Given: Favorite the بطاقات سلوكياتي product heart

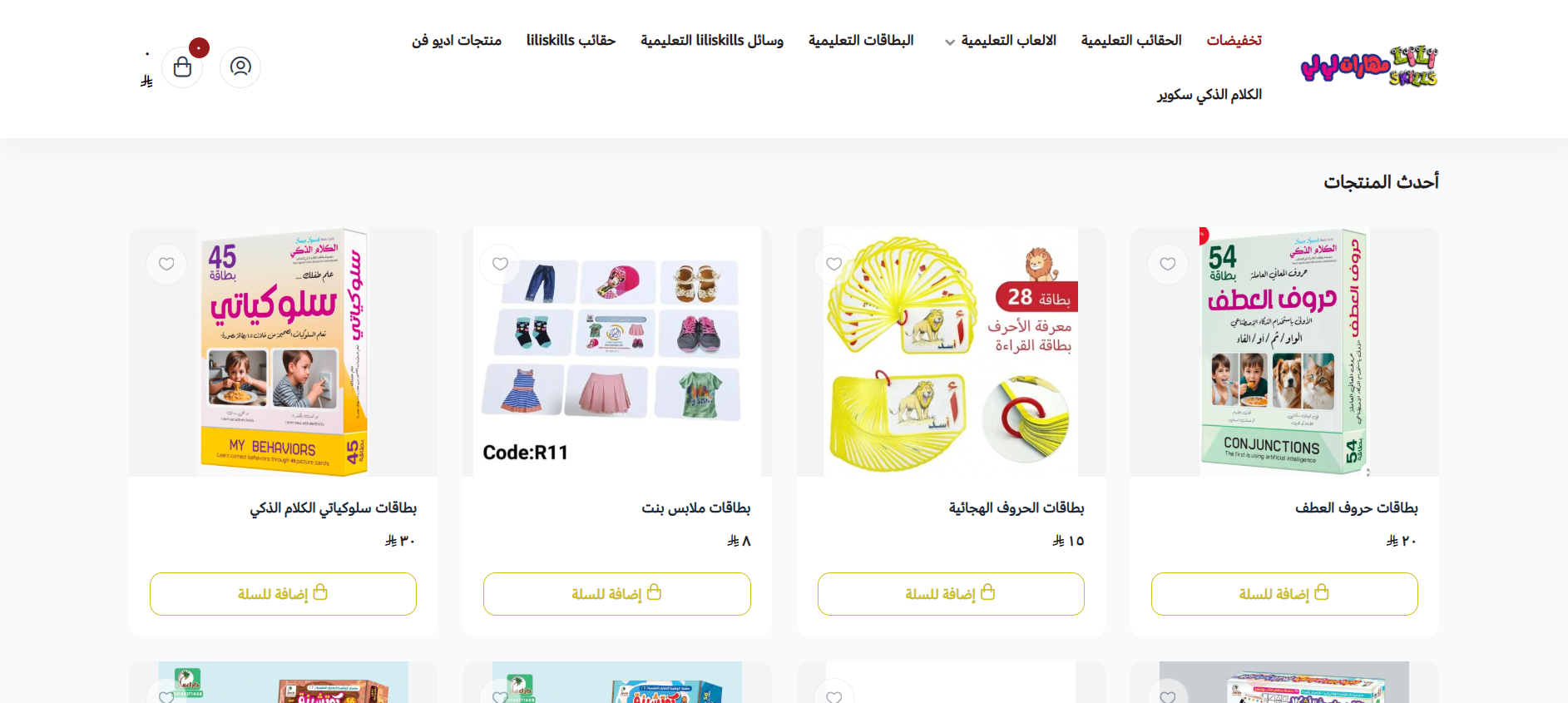Looking at the screenshot, I should tap(166, 265).
